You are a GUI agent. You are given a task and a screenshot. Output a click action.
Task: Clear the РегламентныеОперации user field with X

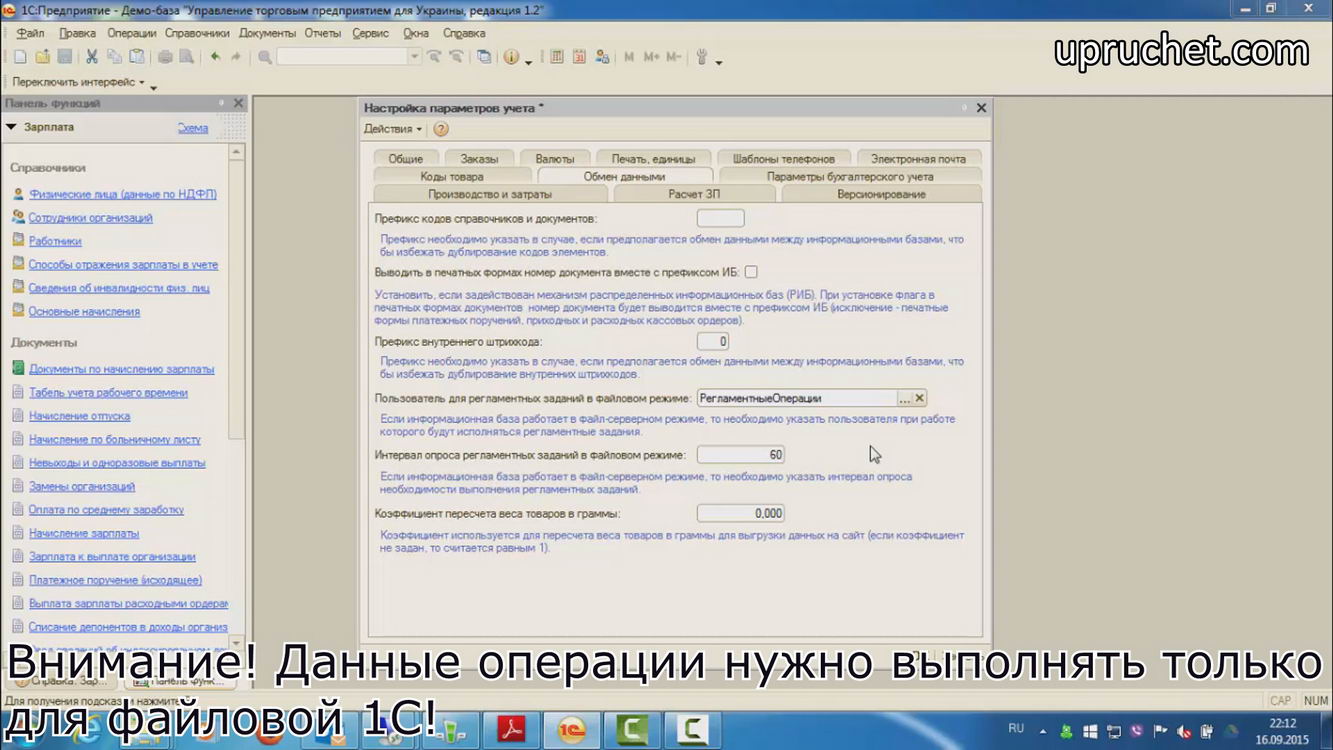[920, 398]
